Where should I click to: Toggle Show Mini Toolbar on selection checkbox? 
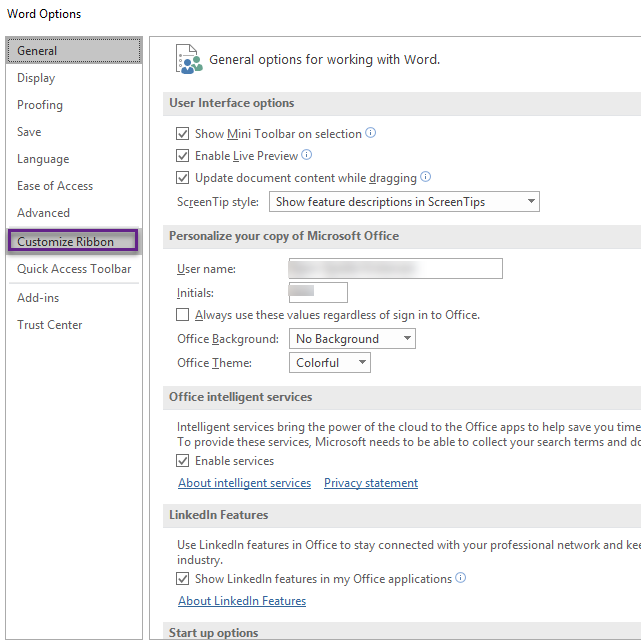(x=182, y=134)
